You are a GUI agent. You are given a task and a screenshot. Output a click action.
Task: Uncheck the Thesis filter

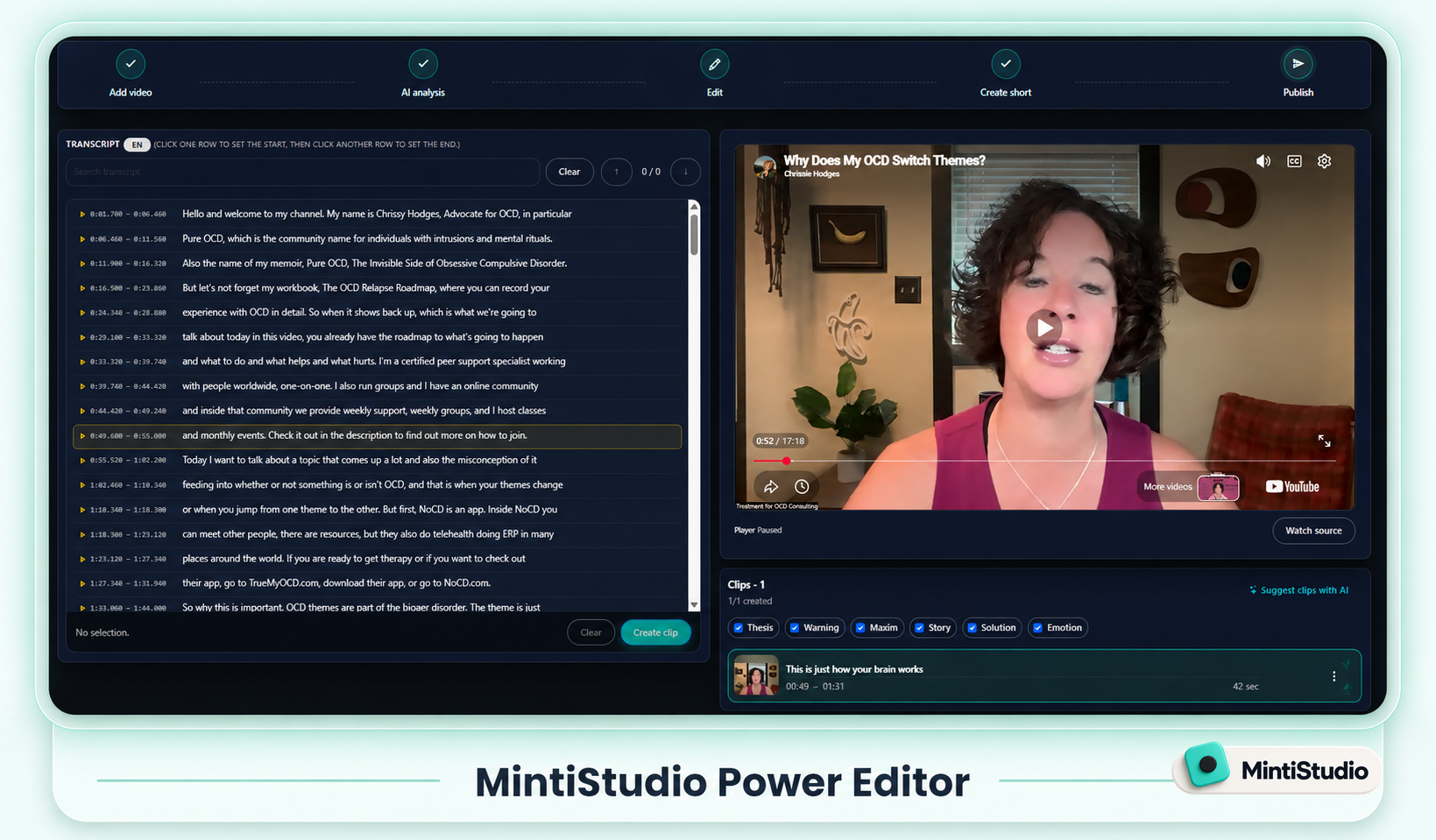pos(739,628)
